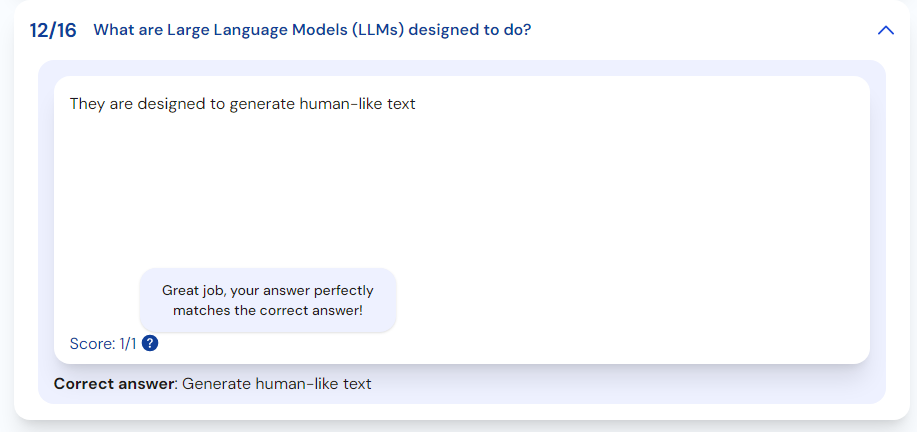Viewport: 917px width, 432px height.
Task: Click "human-like text" in the submitted answer
Action: [357, 103]
